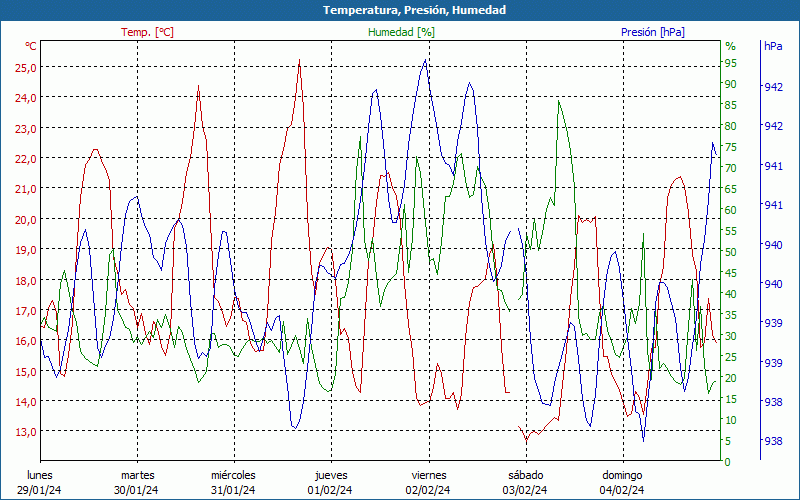The image size is (800, 500).
Task: Click the '24,0' temperature axis value
Action: (x=26, y=97)
